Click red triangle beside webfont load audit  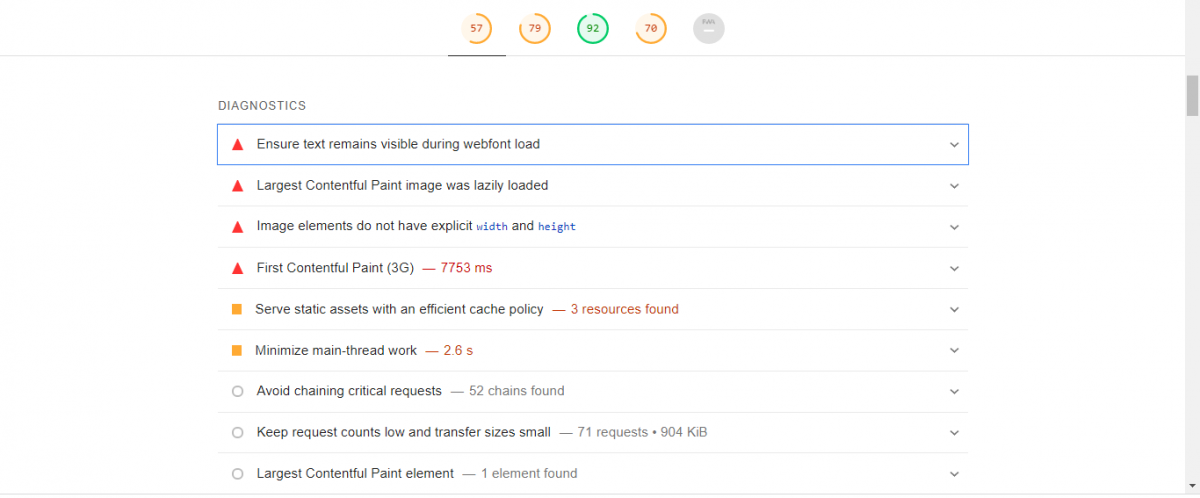pyautogui.click(x=237, y=144)
